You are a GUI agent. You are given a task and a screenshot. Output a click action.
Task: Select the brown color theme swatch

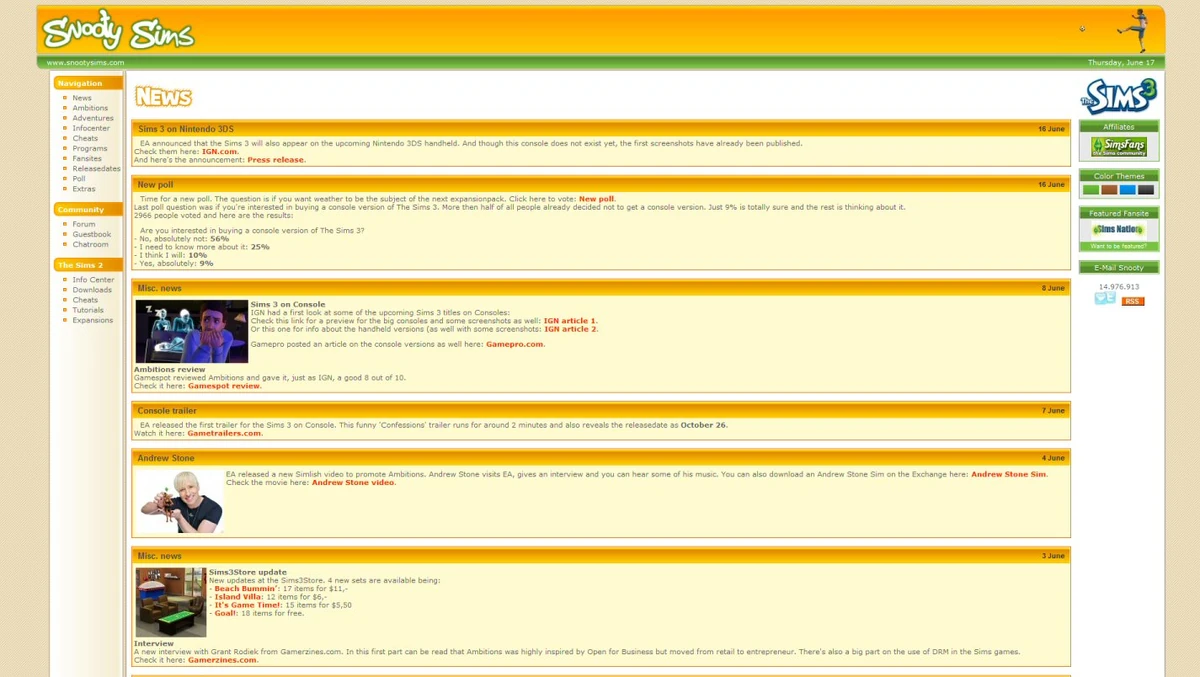[x=1109, y=189]
